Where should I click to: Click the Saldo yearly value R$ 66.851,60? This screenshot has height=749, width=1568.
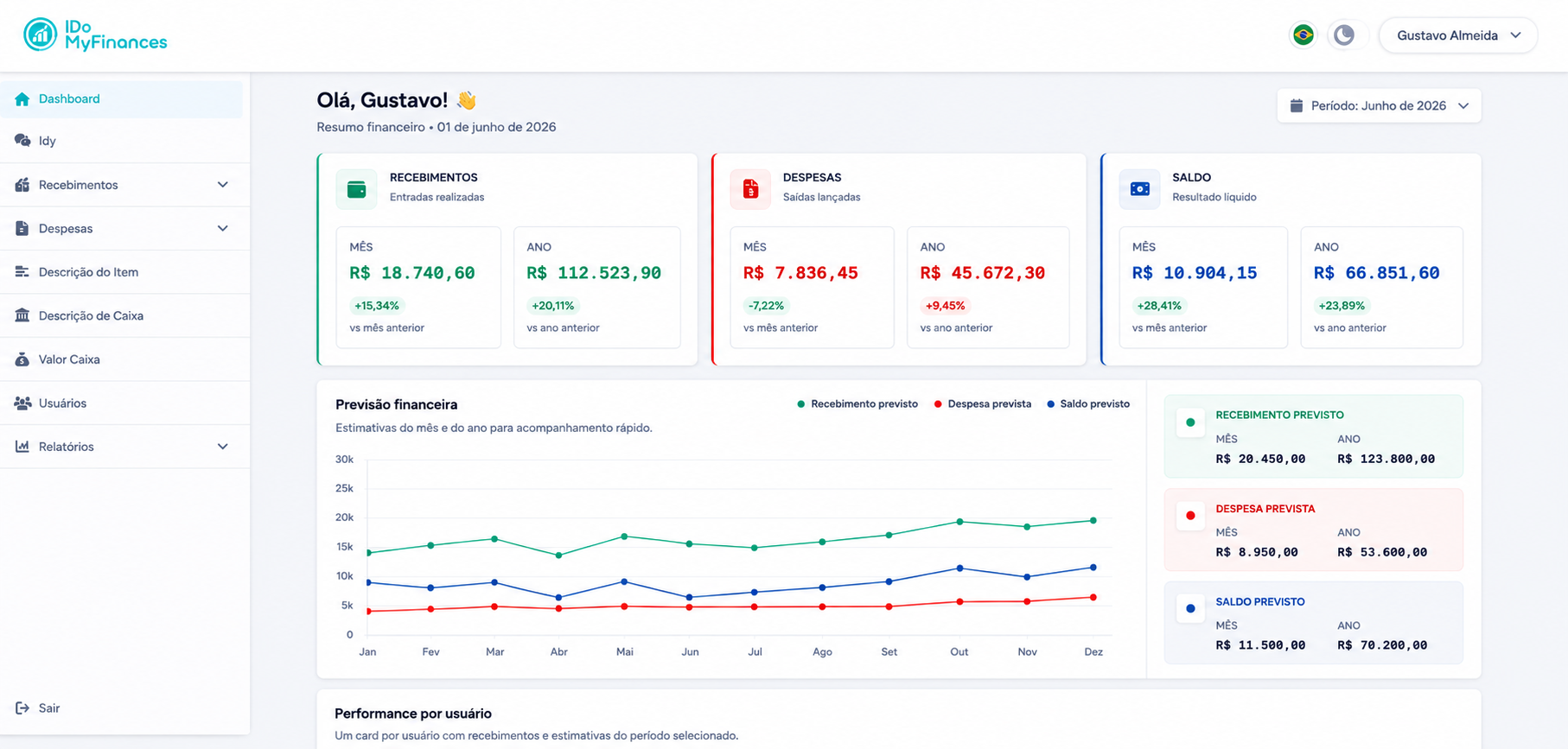[x=1377, y=273]
